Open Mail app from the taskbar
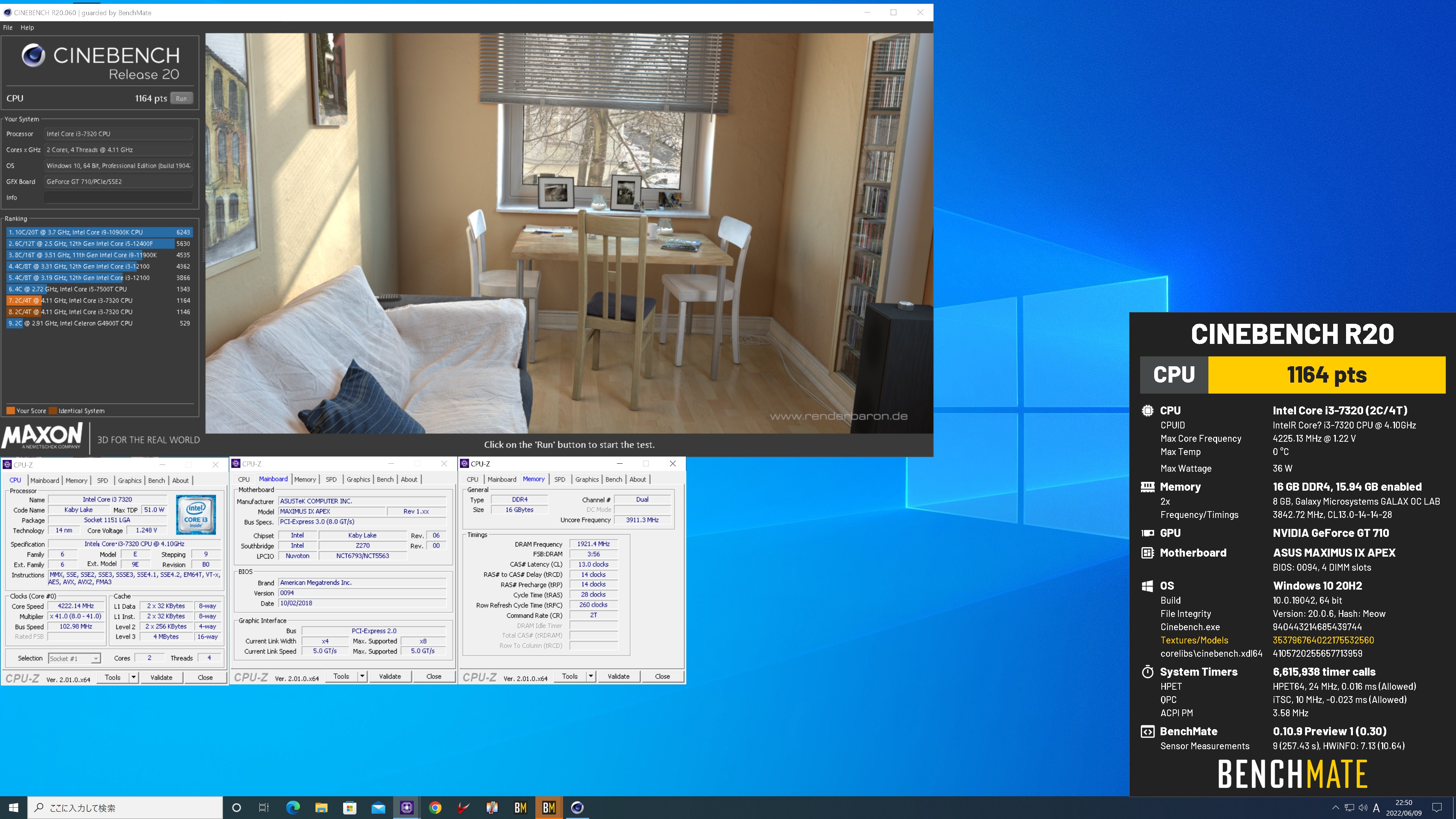The image size is (1456, 819). (x=378, y=808)
